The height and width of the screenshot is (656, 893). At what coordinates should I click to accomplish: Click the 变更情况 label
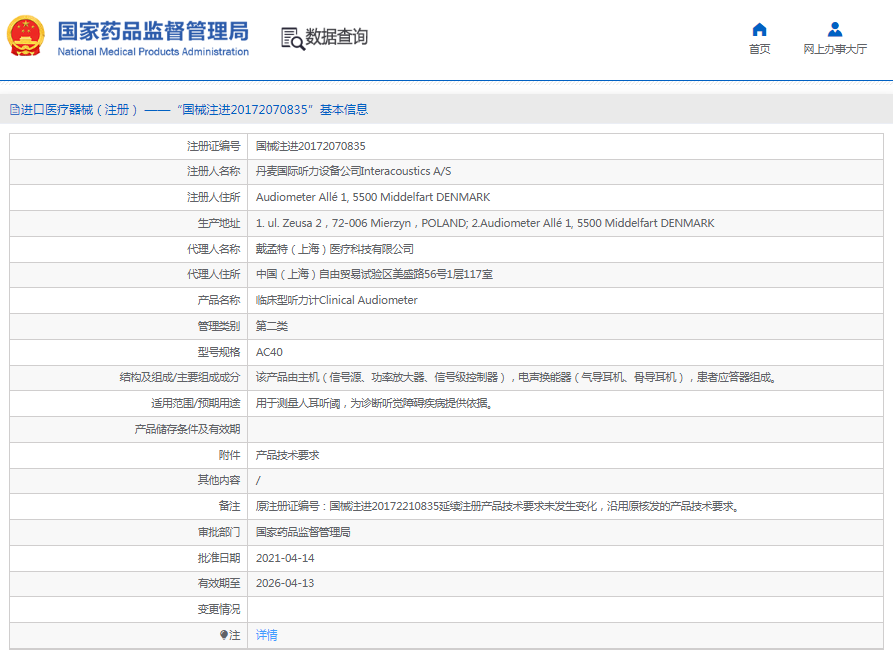point(219,609)
